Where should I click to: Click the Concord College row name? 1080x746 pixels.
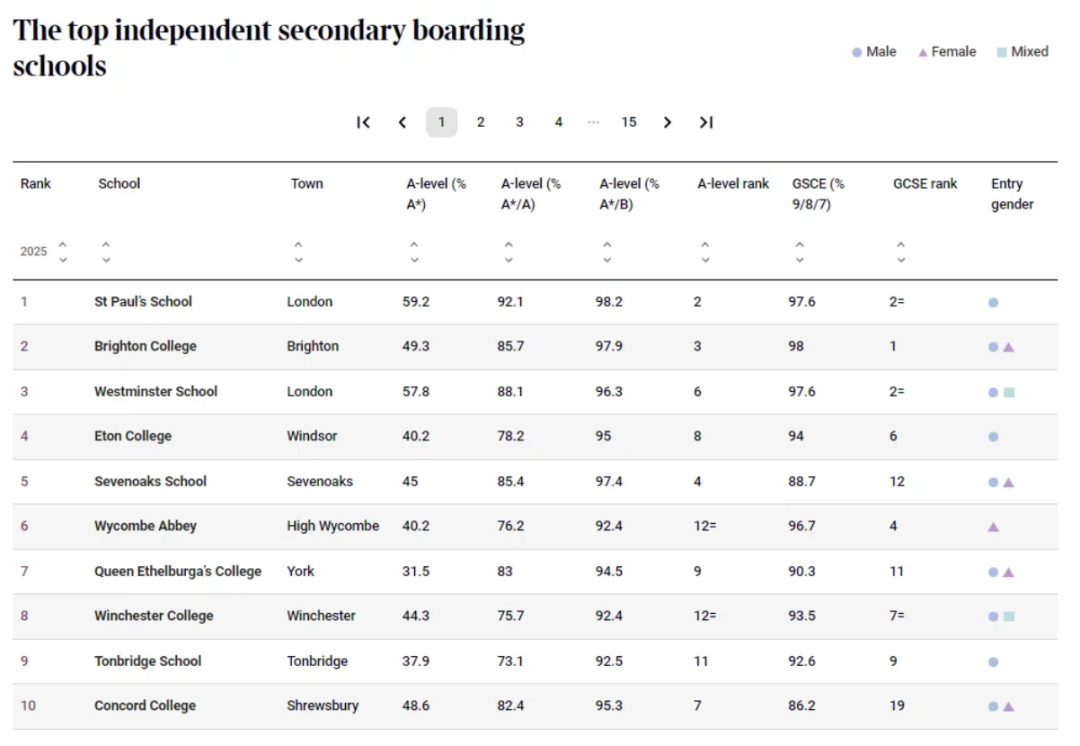coord(145,706)
